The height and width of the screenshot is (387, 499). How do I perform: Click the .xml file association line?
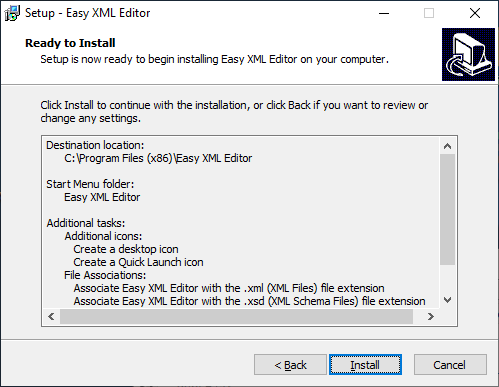229,288
